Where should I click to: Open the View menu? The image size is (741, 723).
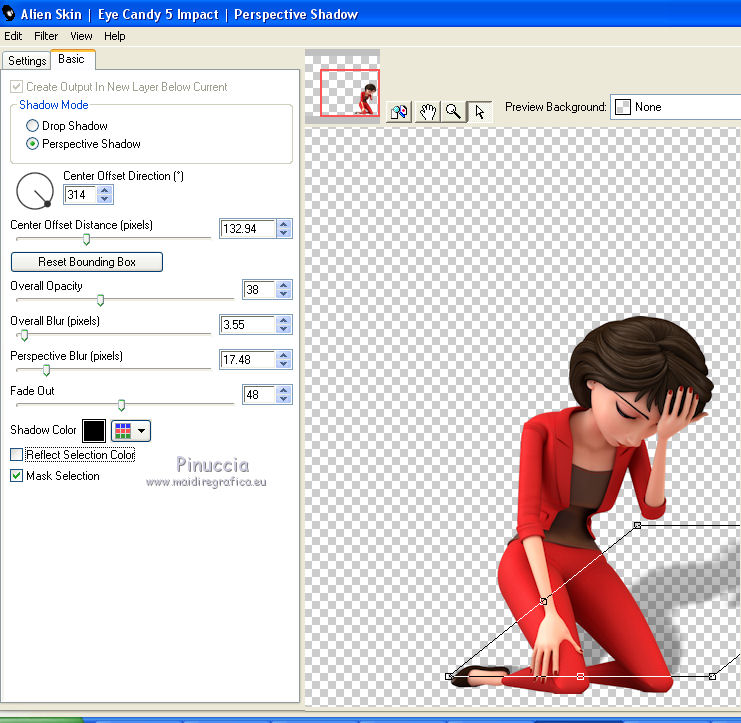pyautogui.click(x=81, y=36)
